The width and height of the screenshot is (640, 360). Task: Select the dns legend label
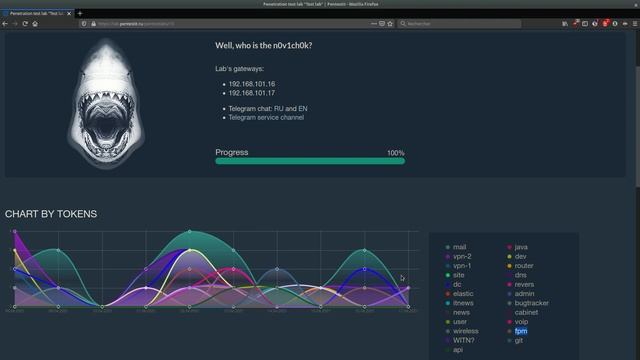click(520, 275)
